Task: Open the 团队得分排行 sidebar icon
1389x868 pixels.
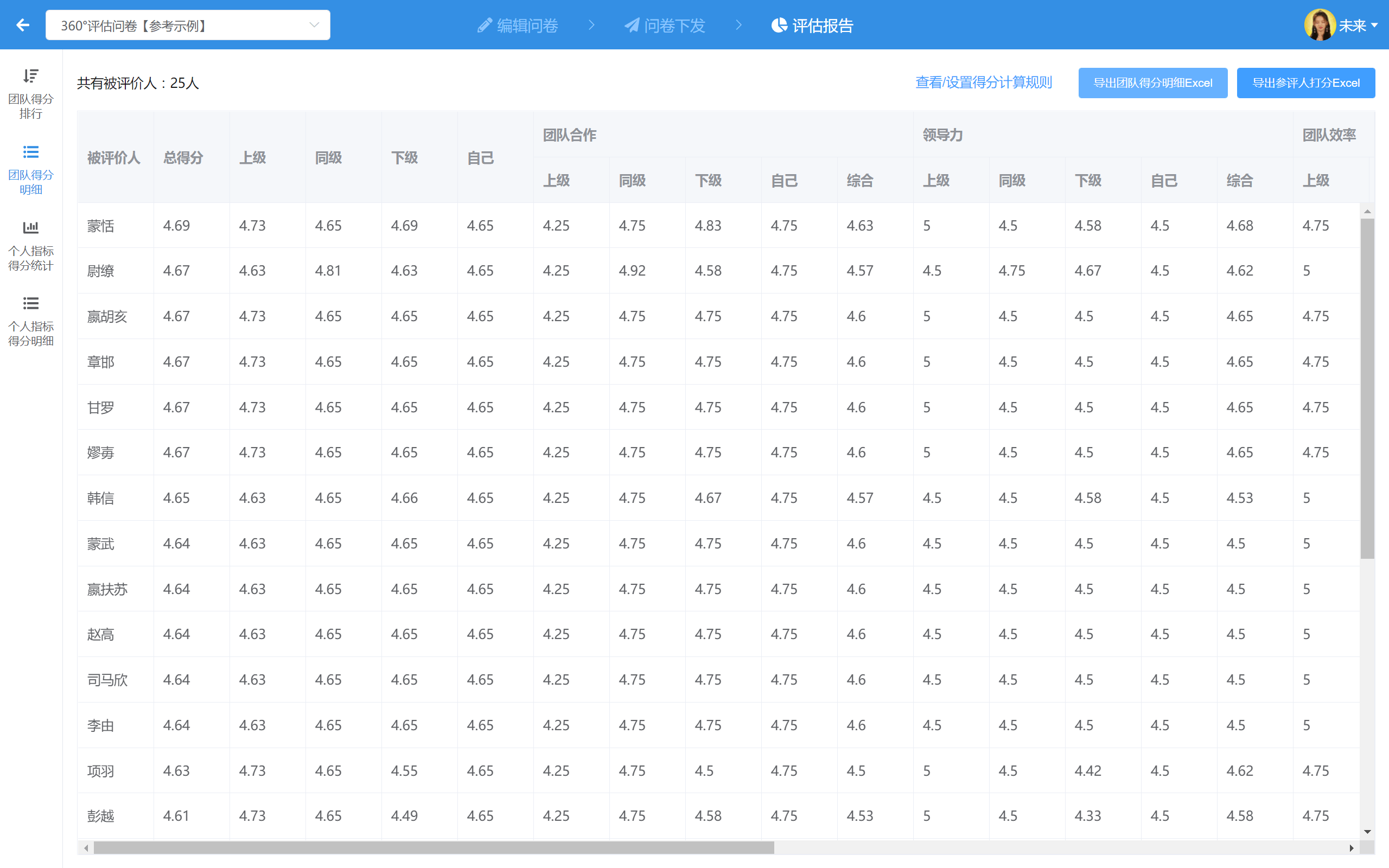Action: tap(30, 76)
